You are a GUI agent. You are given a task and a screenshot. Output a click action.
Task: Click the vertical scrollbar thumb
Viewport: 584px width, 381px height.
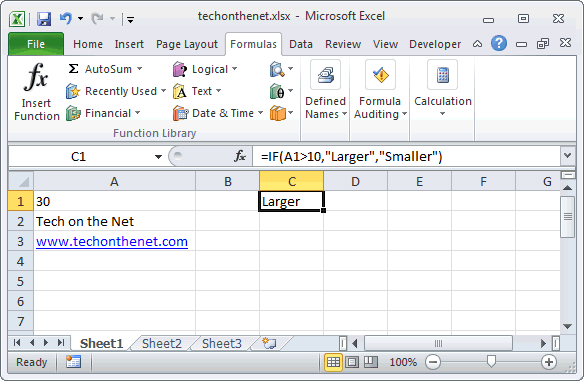click(x=568, y=216)
